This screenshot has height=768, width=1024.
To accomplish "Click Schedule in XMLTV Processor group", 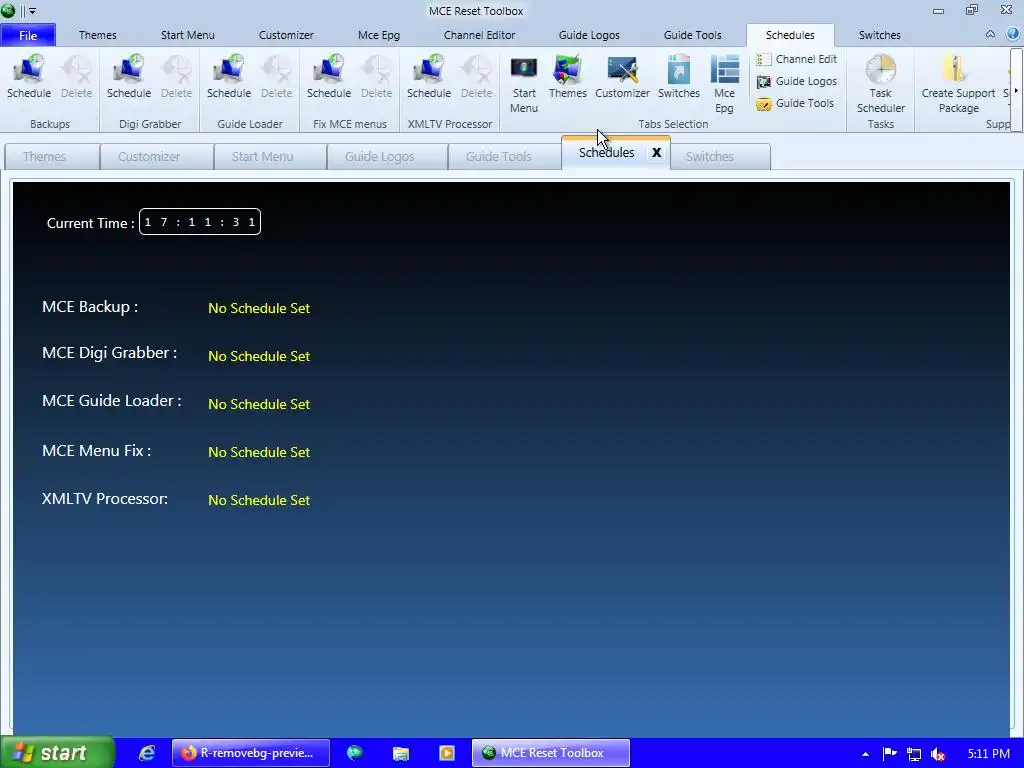I will [x=428, y=77].
